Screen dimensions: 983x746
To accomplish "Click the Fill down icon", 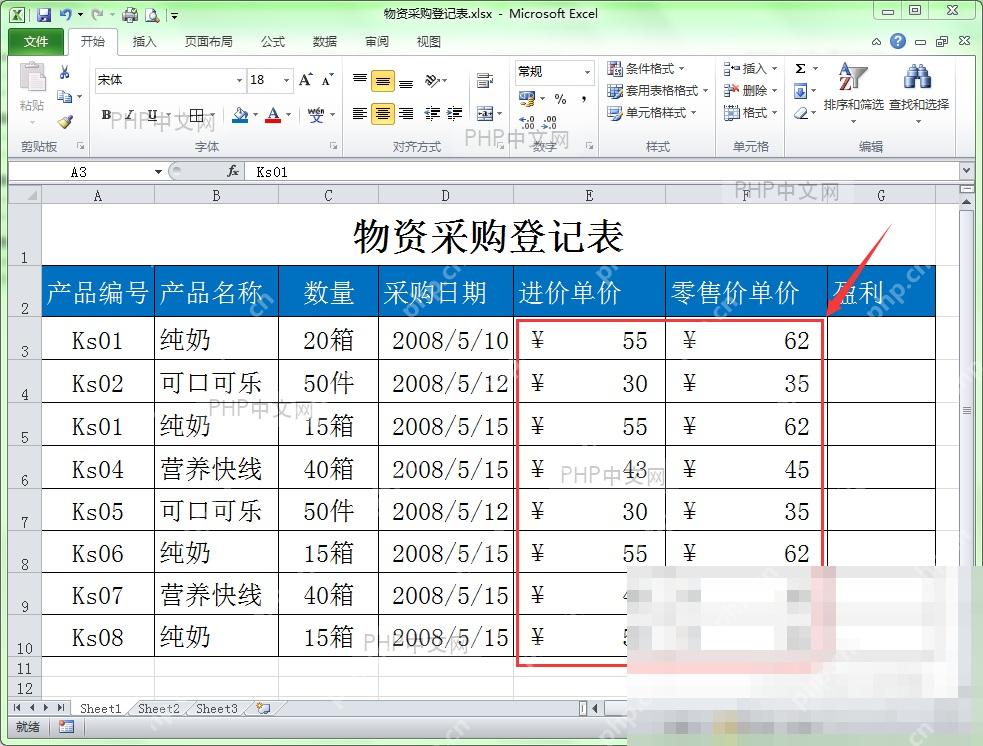I will point(801,92).
